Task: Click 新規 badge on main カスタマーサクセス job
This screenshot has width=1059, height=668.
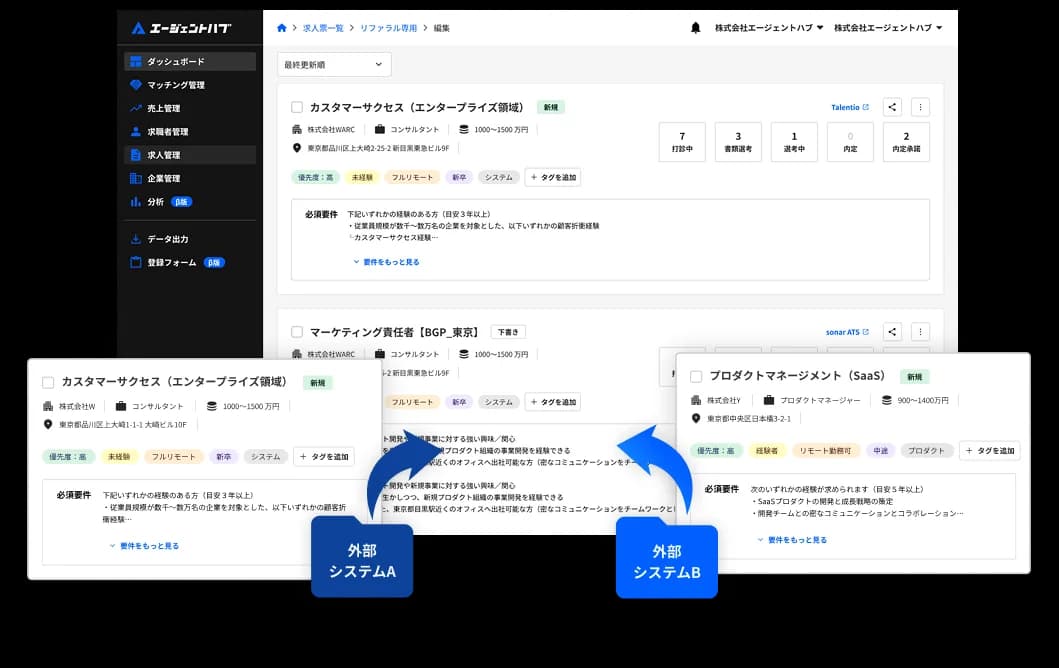Action: (x=551, y=107)
